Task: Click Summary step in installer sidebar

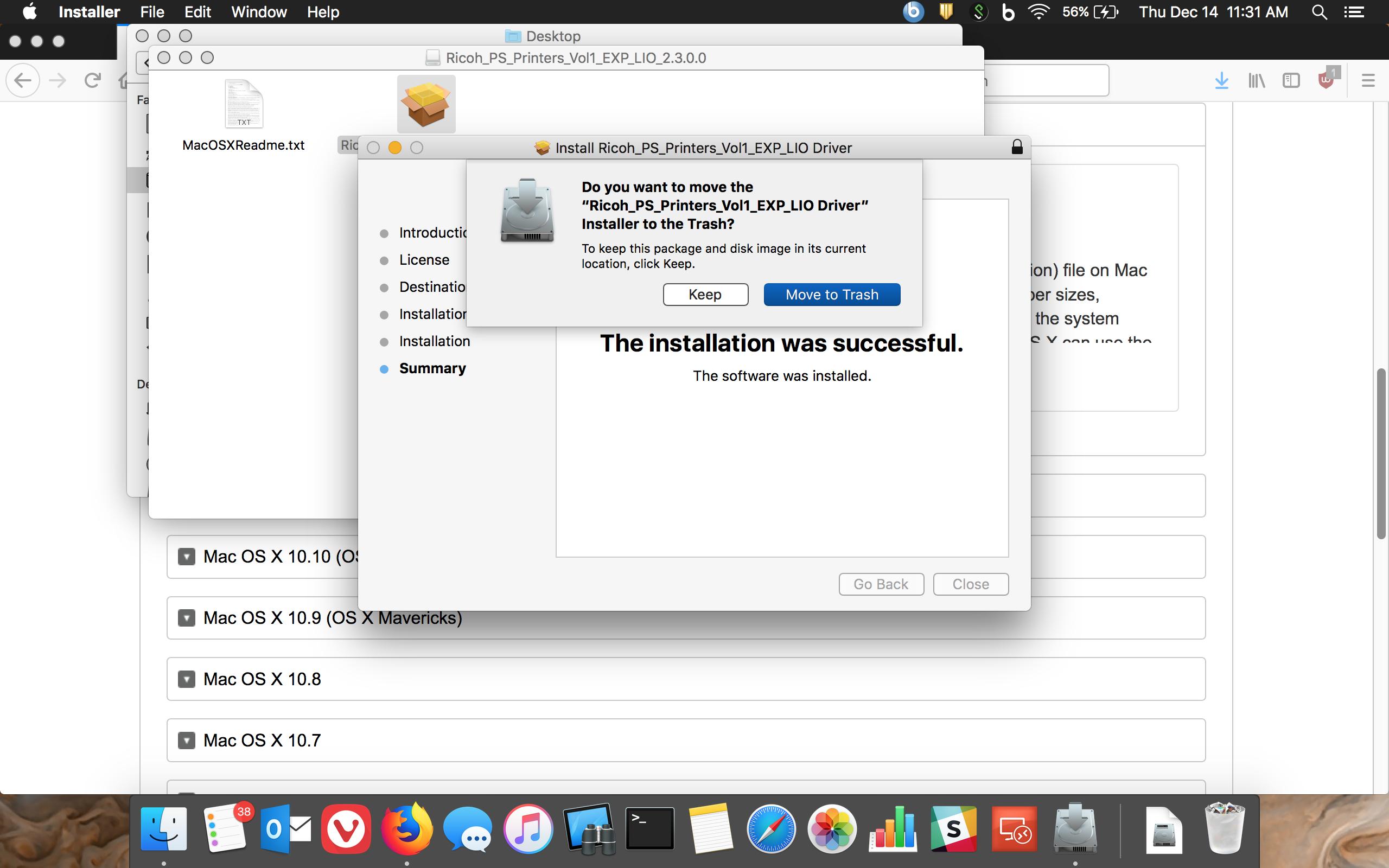Action: pos(432,368)
